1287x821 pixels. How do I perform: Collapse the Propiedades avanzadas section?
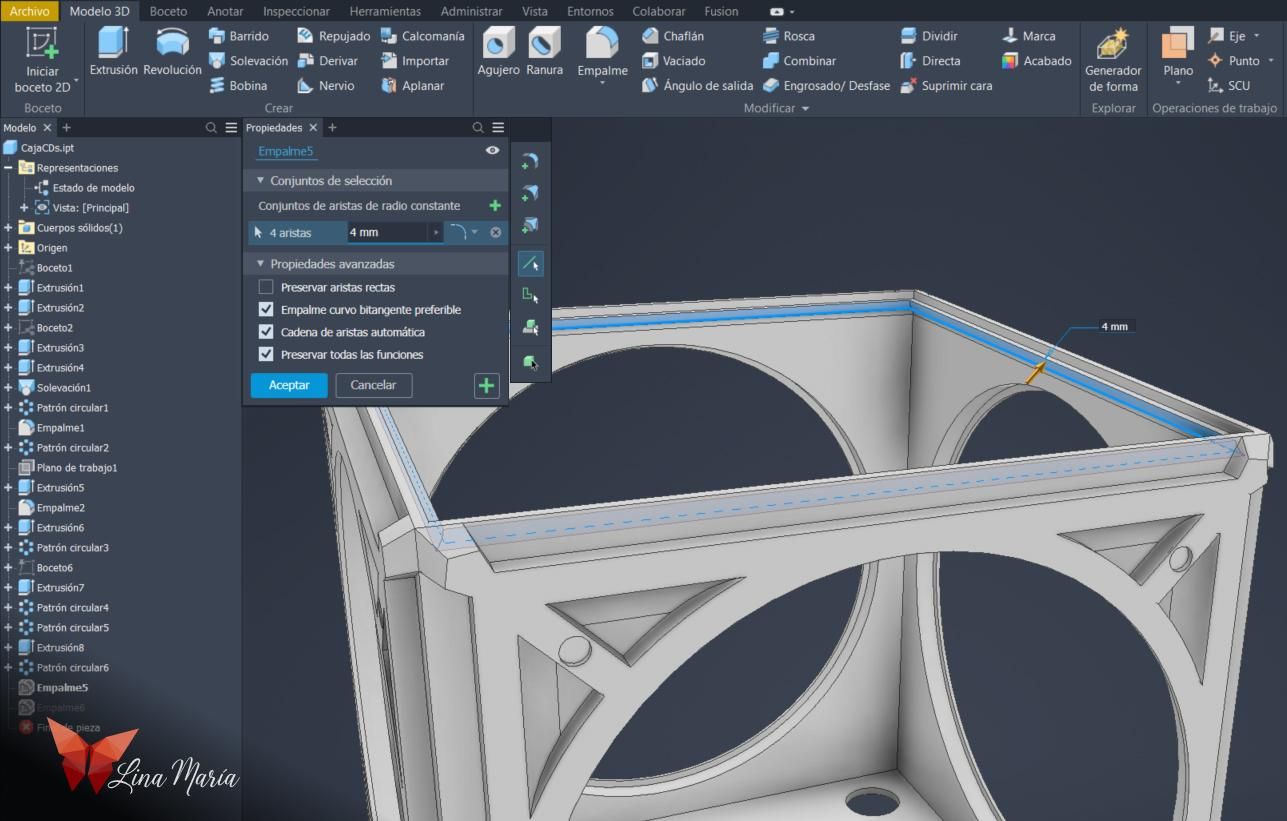tap(261, 264)
